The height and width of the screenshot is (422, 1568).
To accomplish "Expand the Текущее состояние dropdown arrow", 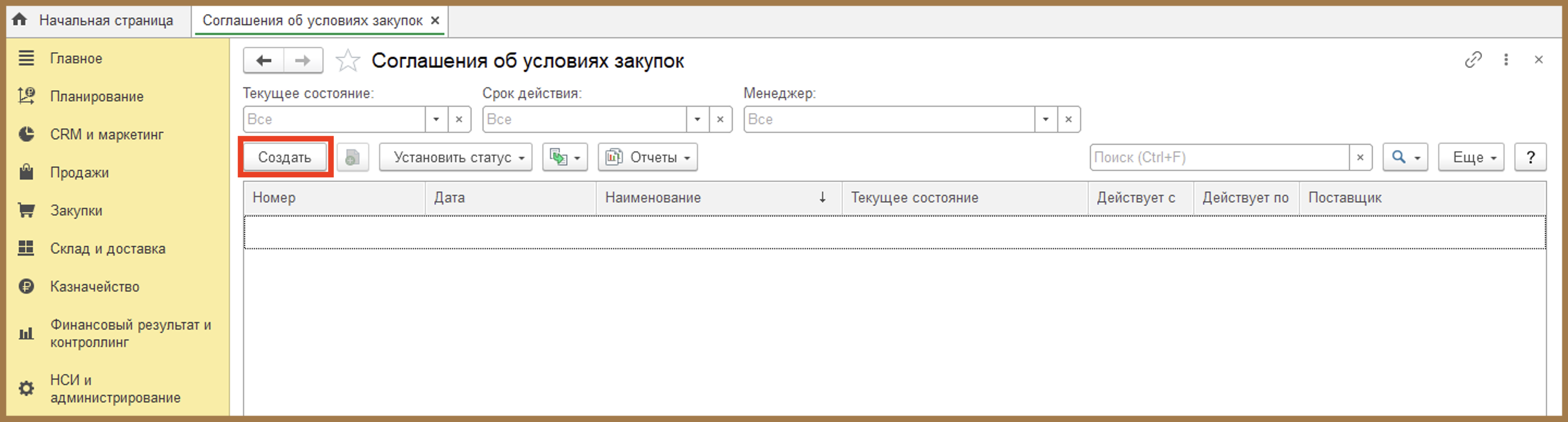I will click(437, 119).
